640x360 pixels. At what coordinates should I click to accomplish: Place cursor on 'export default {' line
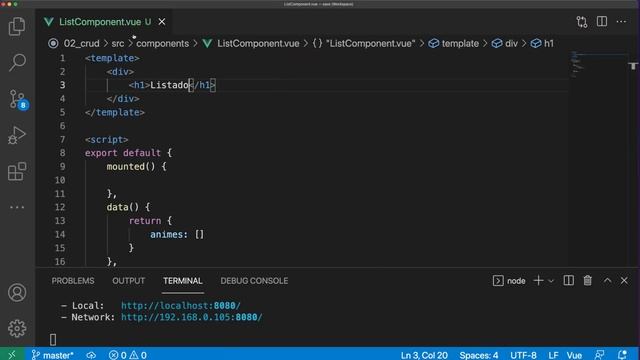click(x=128, y=153)
